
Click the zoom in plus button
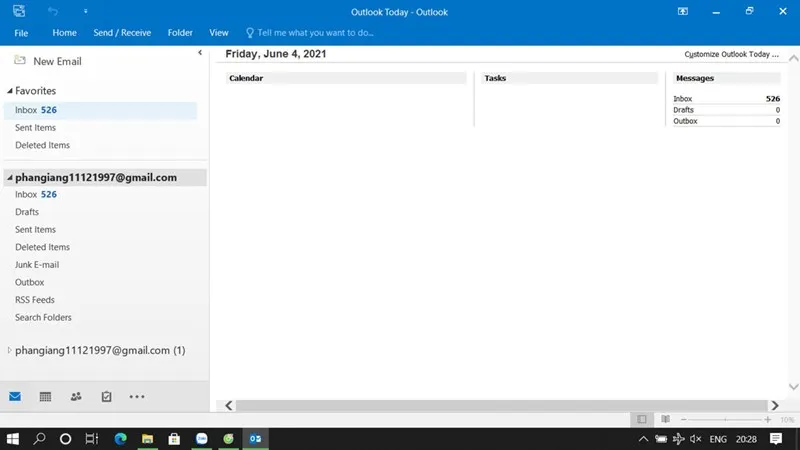pyautogui.click(x=767, y=419)
